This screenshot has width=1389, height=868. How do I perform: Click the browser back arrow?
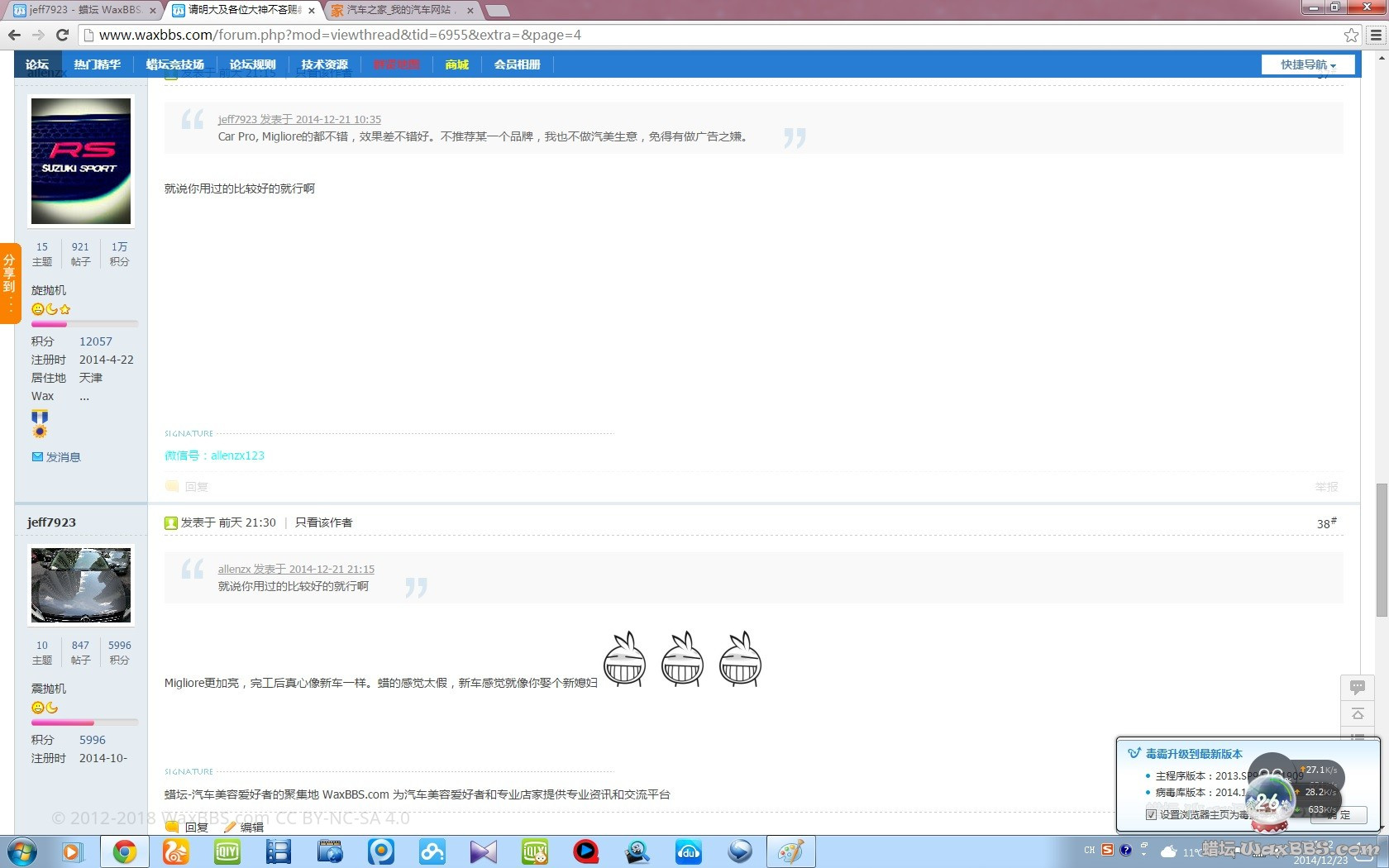click(x=14, y=35)
